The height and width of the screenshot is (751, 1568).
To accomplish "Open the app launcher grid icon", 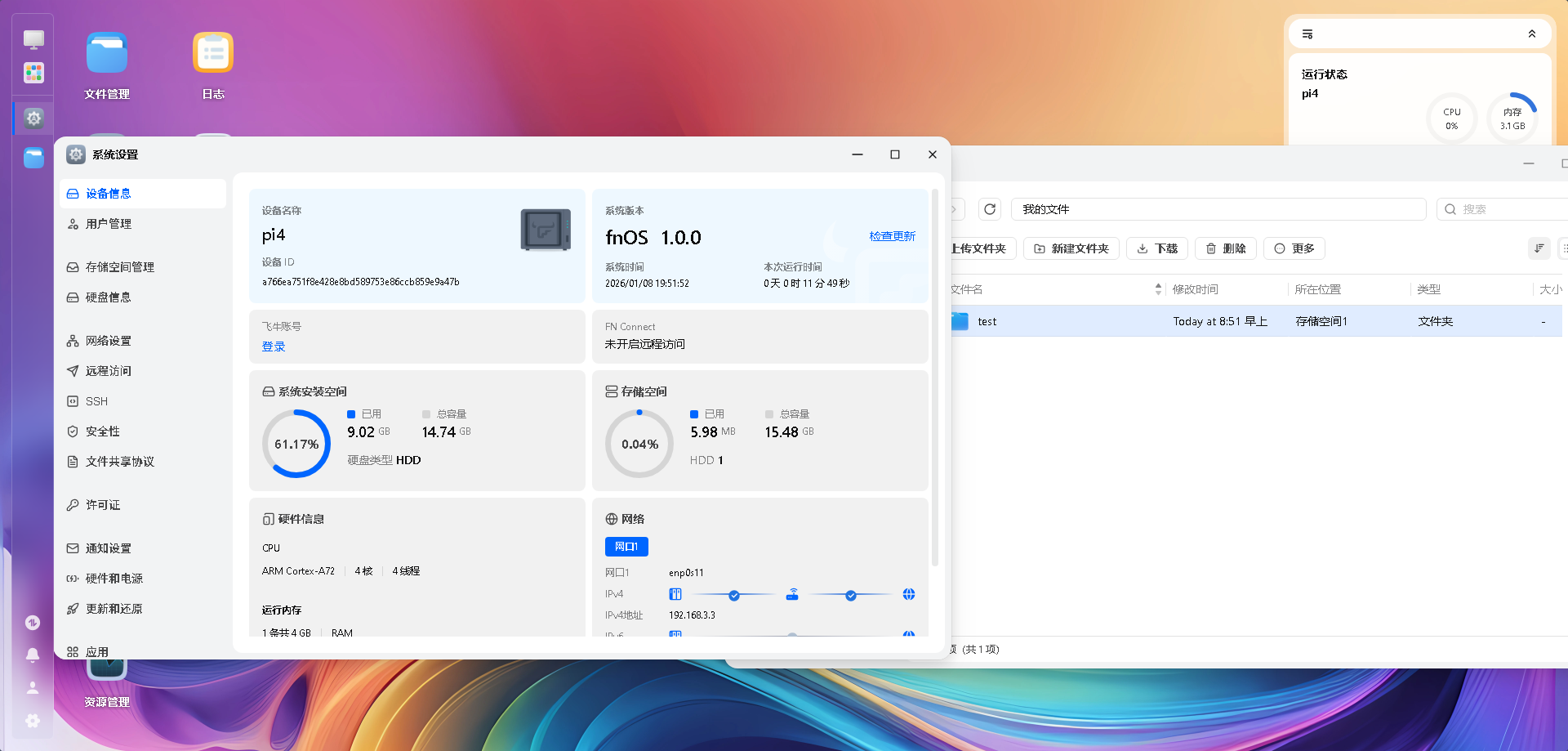I will click(x=33, y=73).
